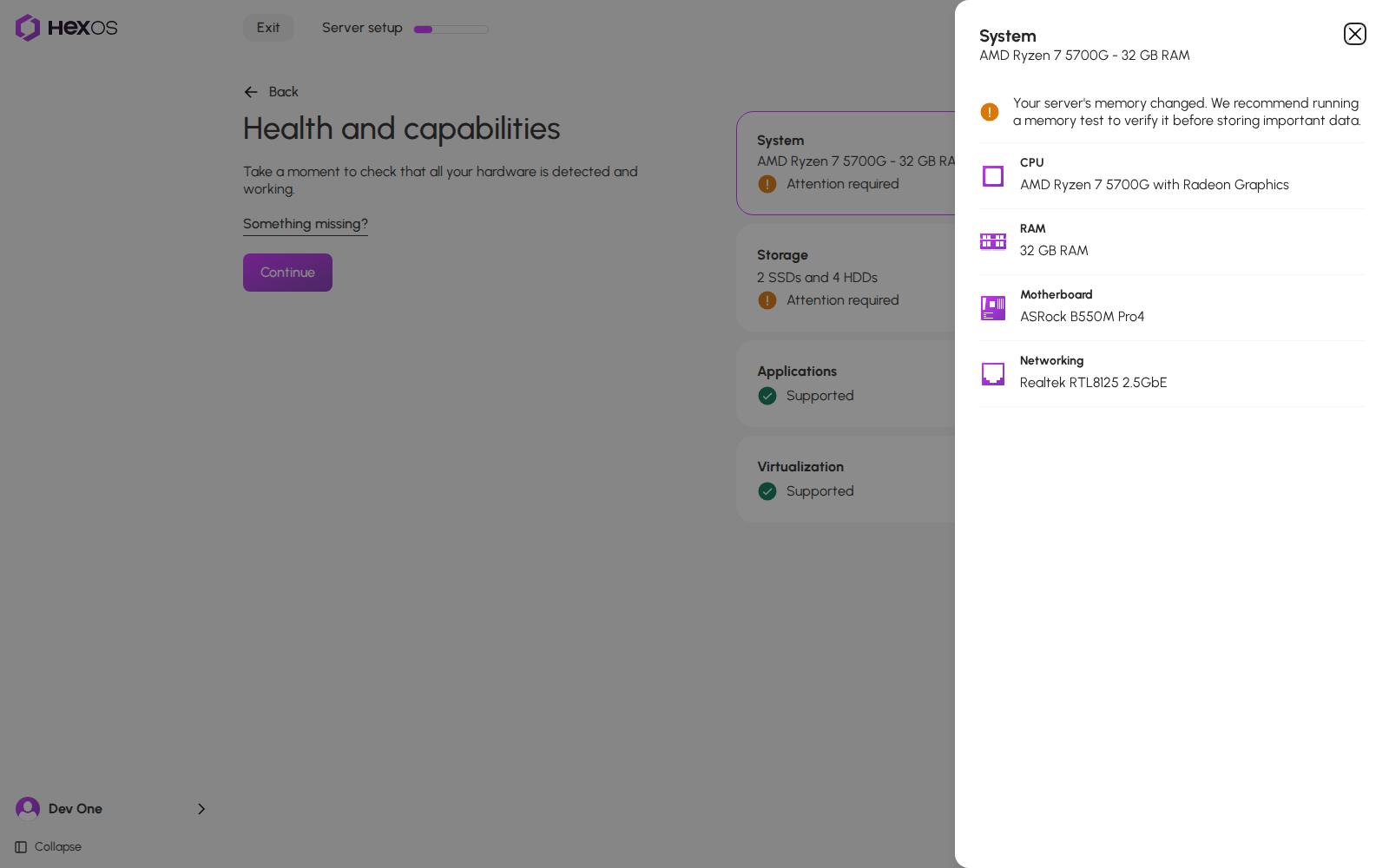The image size is (1389, 868).
Task: Click the System panel heading
Action: click(x=1008, y=36)
